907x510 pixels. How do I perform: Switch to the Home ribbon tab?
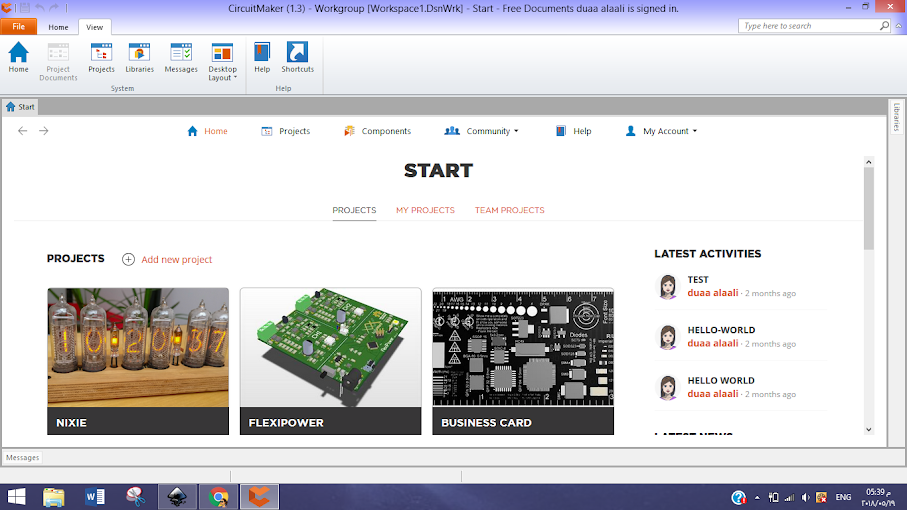click(x=58, y=27)
